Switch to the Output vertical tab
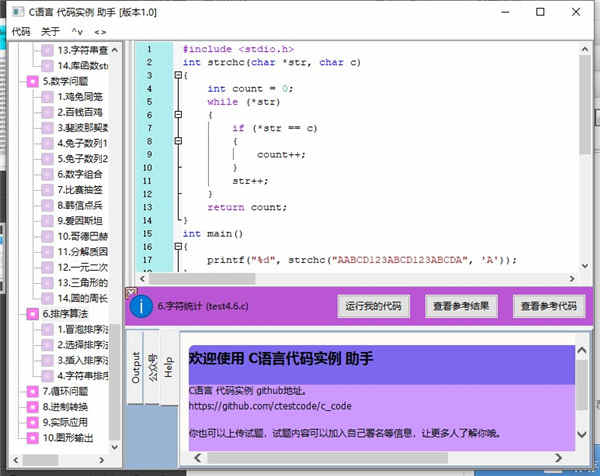 click(x=135, y=367)
